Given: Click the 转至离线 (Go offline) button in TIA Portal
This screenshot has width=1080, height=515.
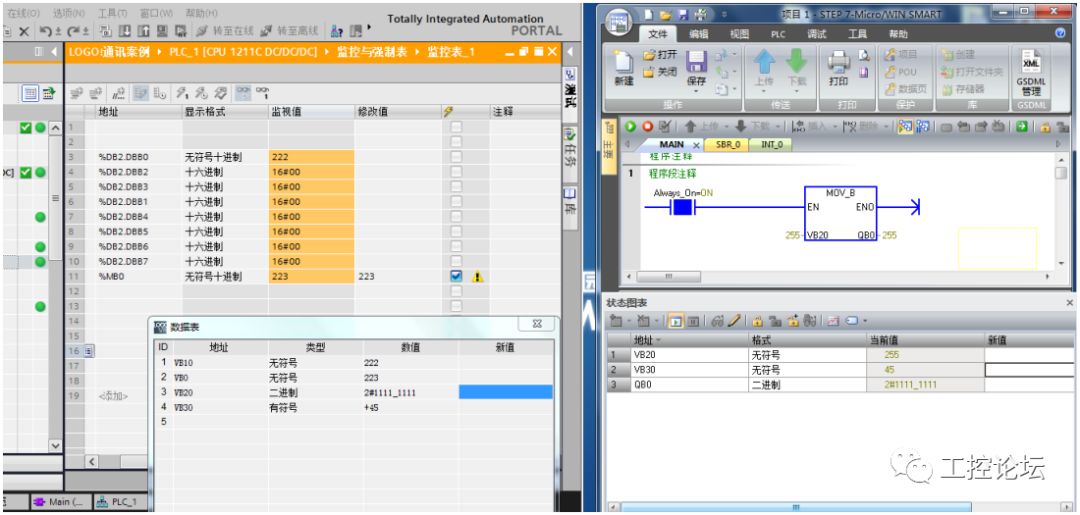Looking at the screenshot, I should [x=289, y=31].
